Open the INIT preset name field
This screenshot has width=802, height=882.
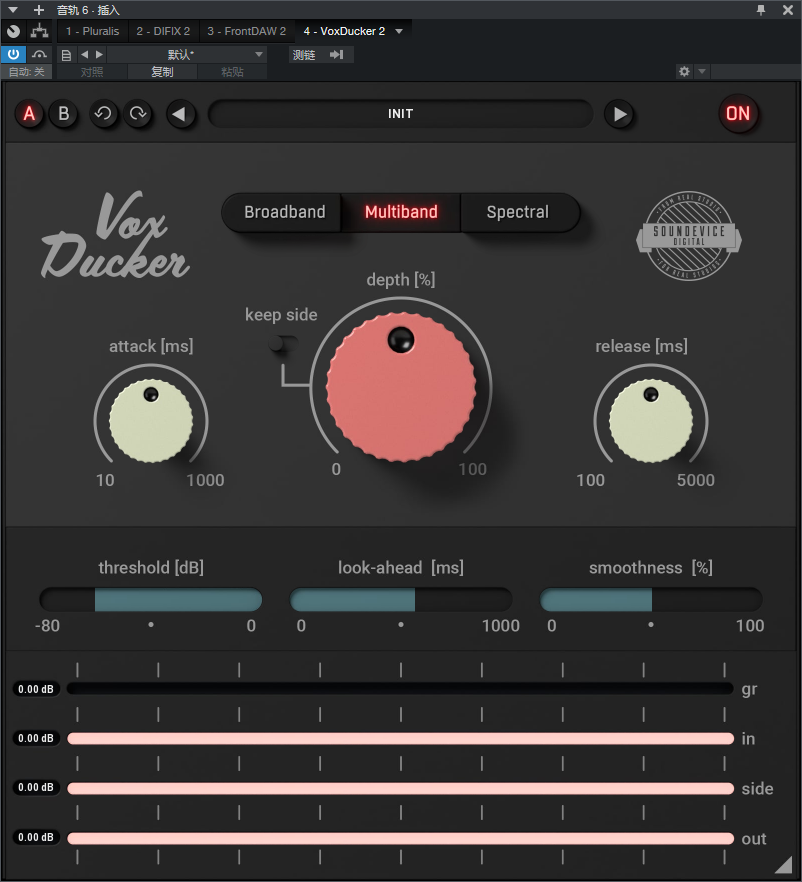(400, 114)
